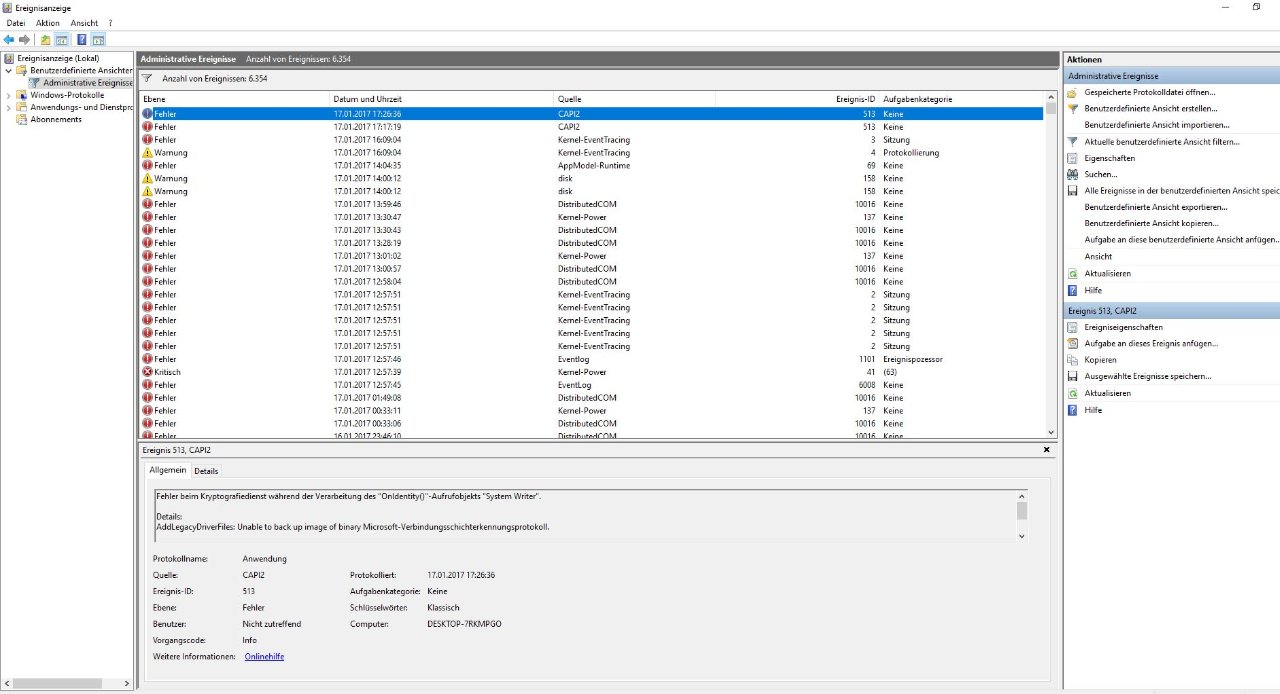This screenshot has height=694, width=1280.
Task: Click the binoculars Suchen icon
Action: click(1073, 175)
